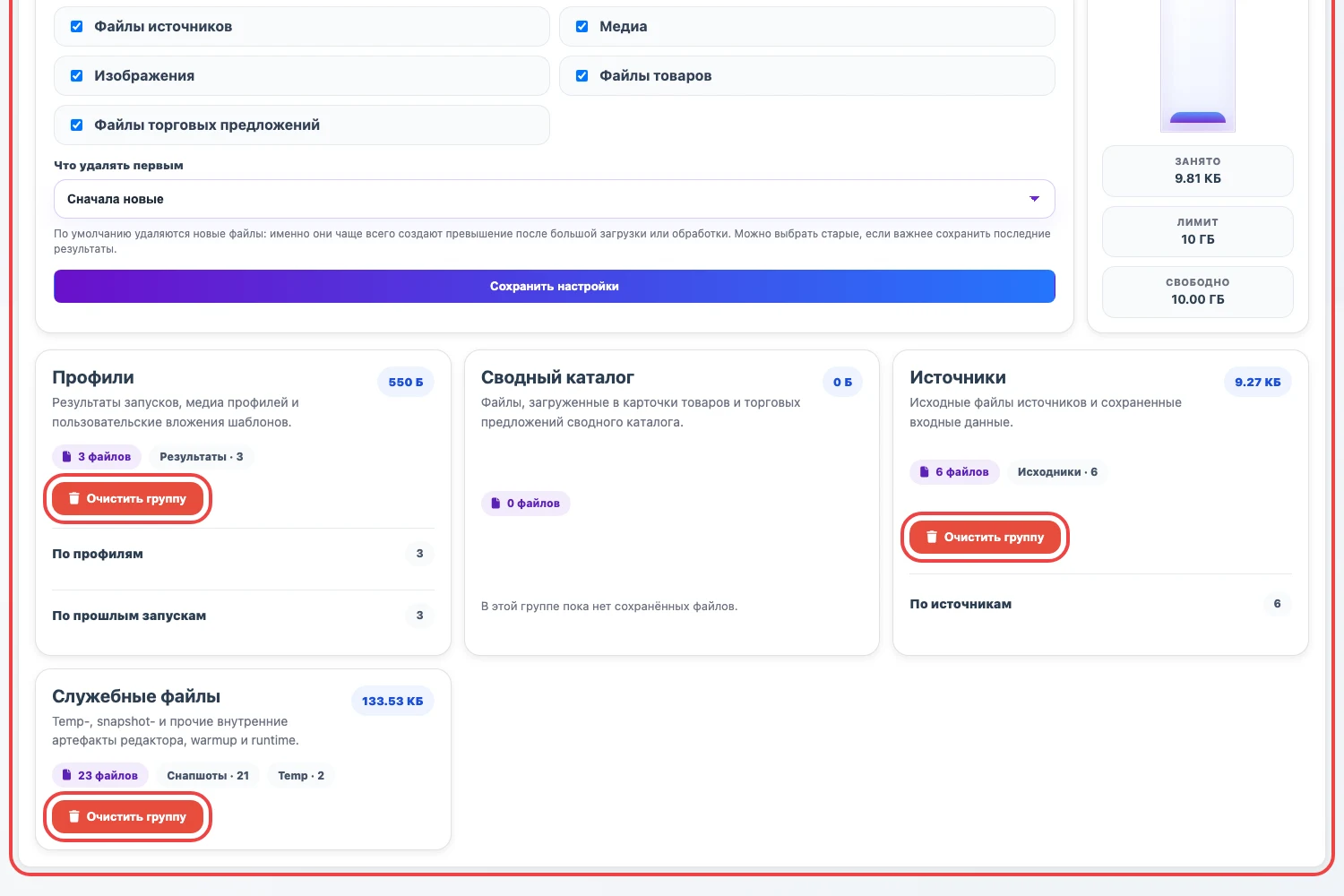Click the 550 Б size badge
The image size is (1344, 896).
coord(406,383)
